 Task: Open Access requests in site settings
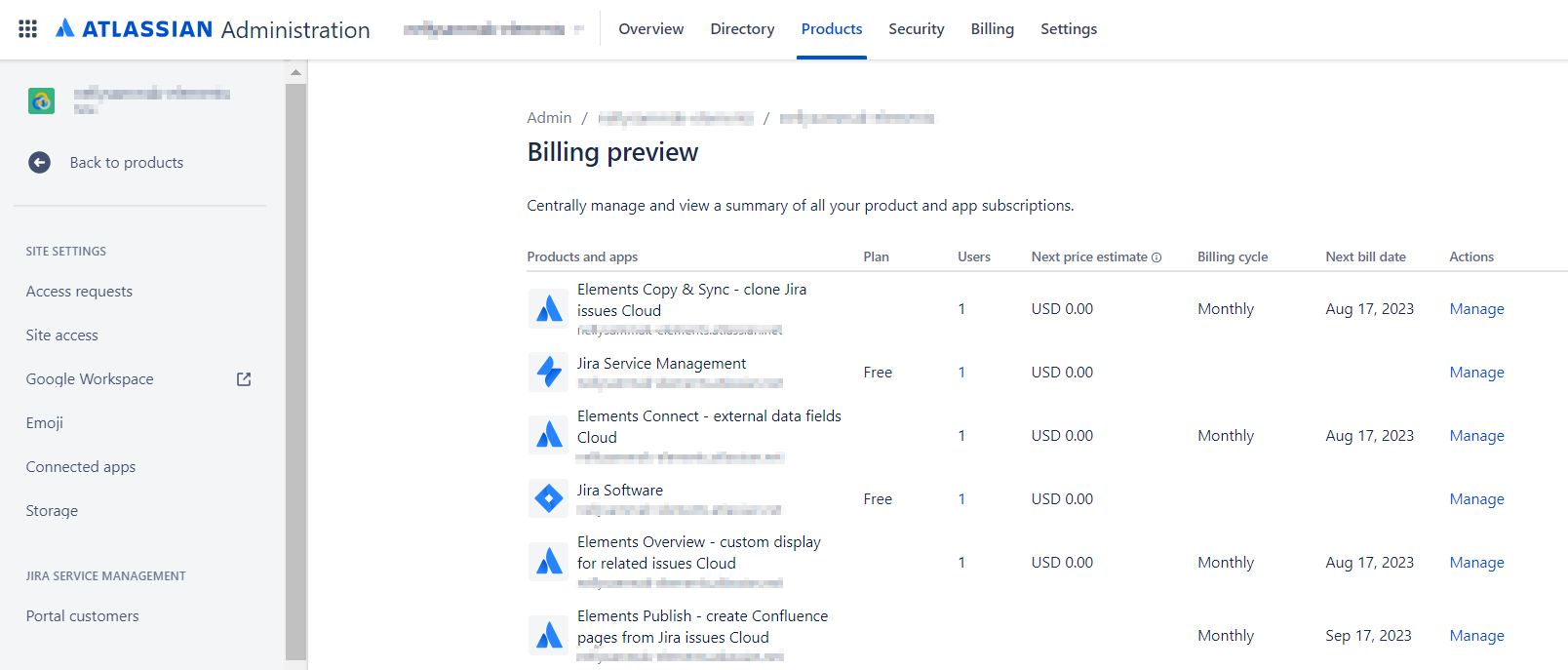(x=79, y=292)
